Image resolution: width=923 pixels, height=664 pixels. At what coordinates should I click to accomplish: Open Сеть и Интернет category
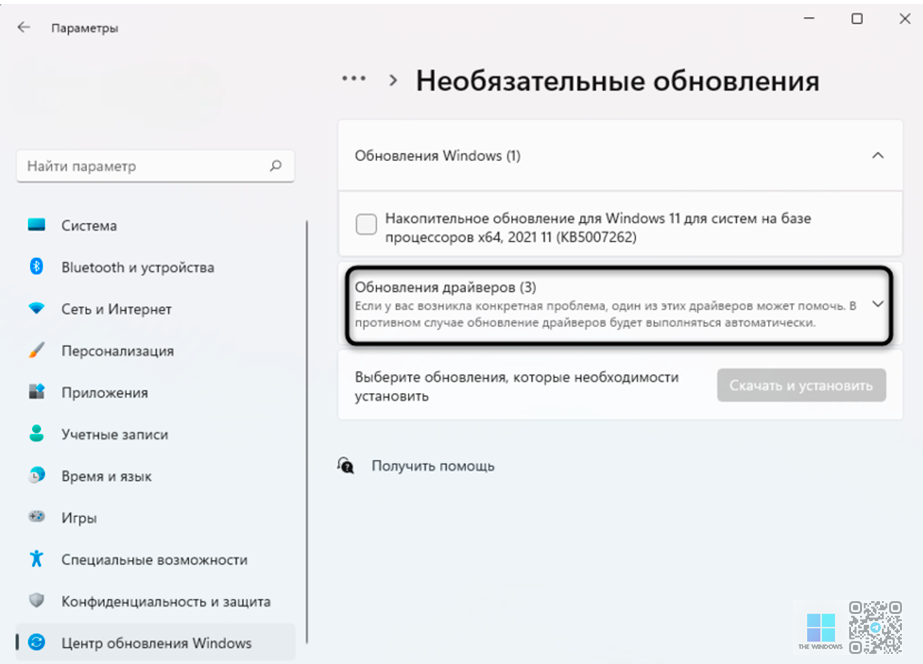click(155, 309)
